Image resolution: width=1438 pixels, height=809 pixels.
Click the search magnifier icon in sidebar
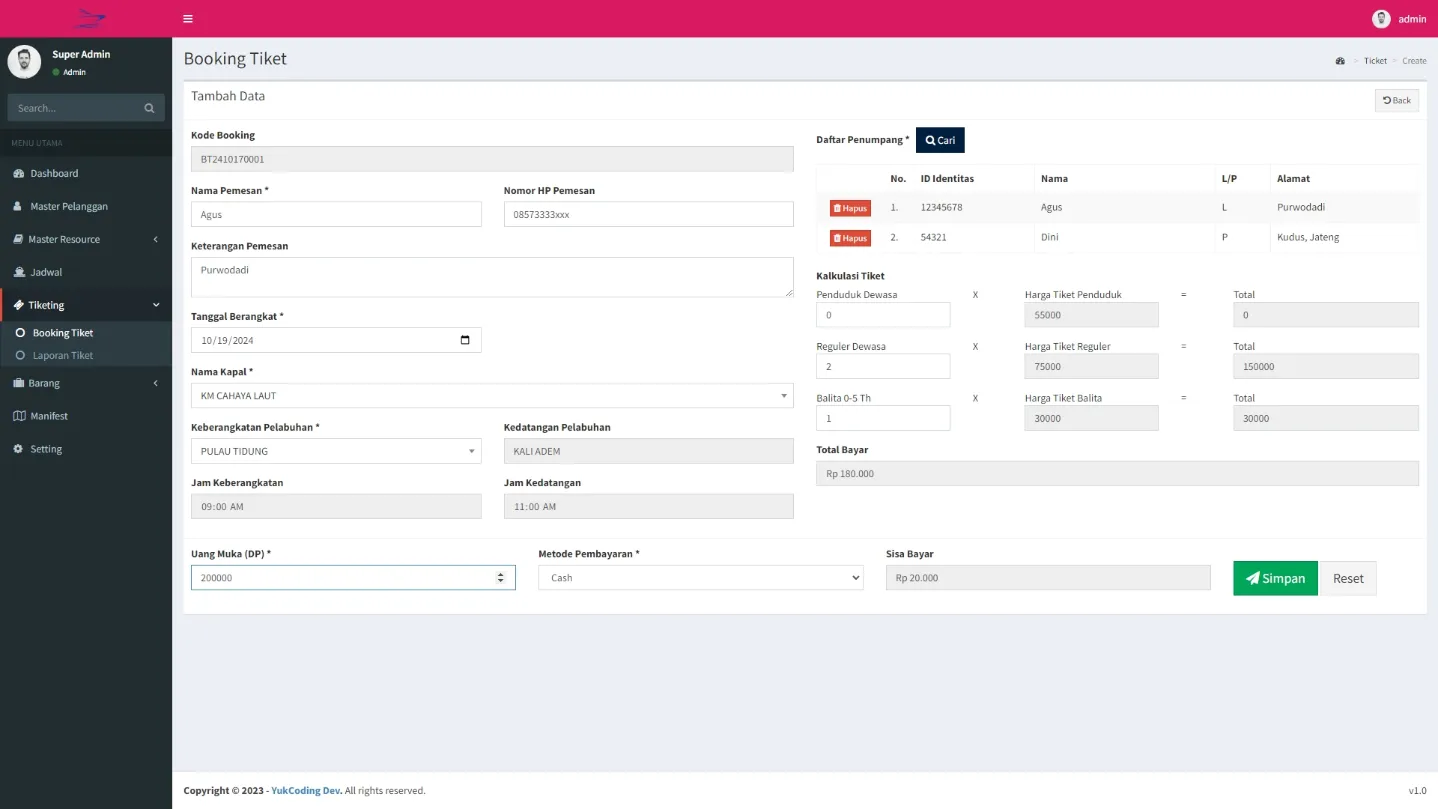149,108
